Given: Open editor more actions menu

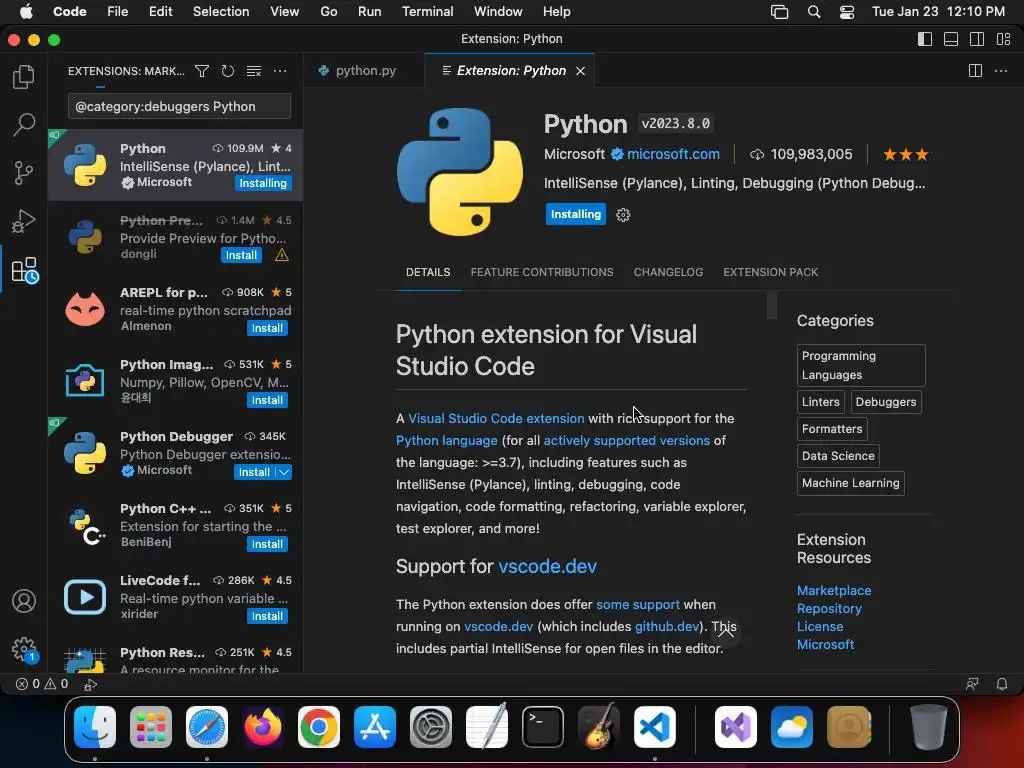Looking at the screenshot, I should tap(1001, 71).
